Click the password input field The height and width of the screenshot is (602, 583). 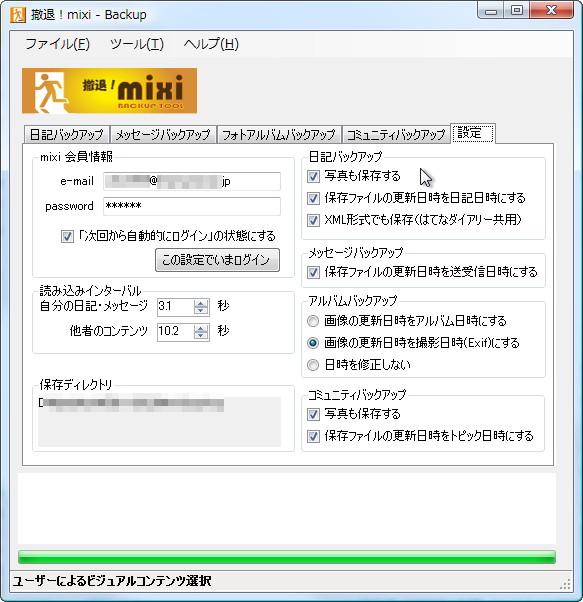[x=192, y=206]
